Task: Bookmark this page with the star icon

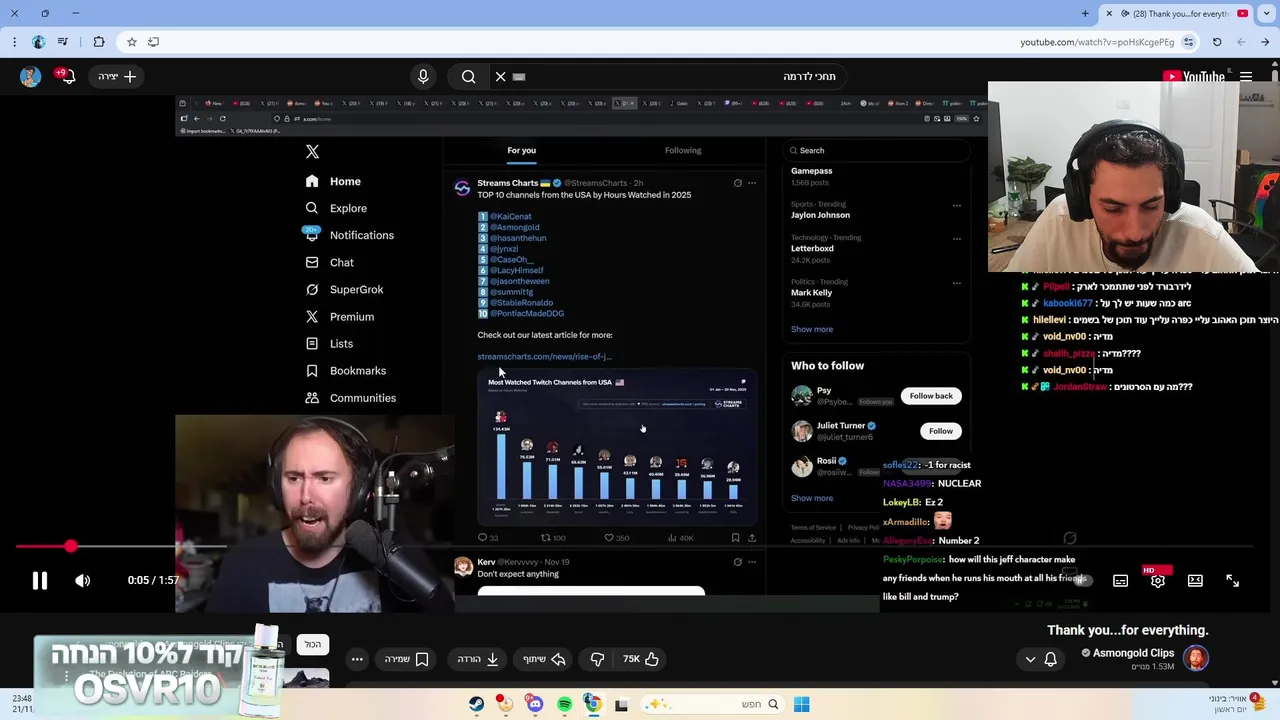Action: (x=131, y=42)
